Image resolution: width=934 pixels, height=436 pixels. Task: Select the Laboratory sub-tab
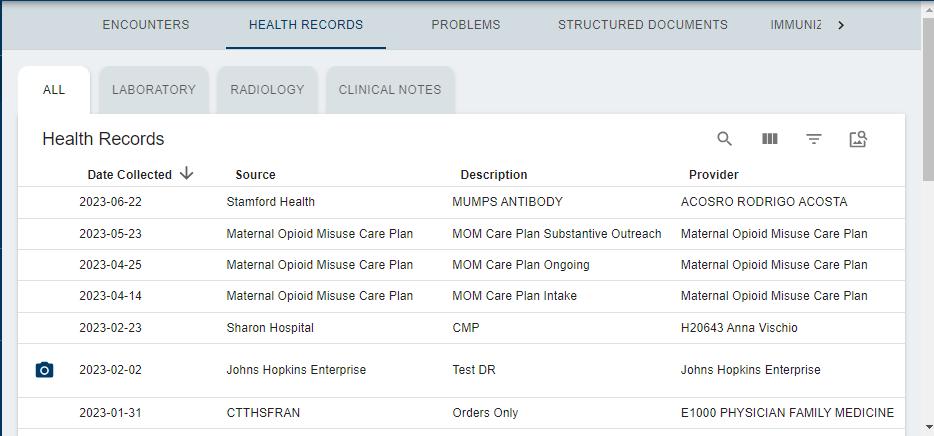154,90
